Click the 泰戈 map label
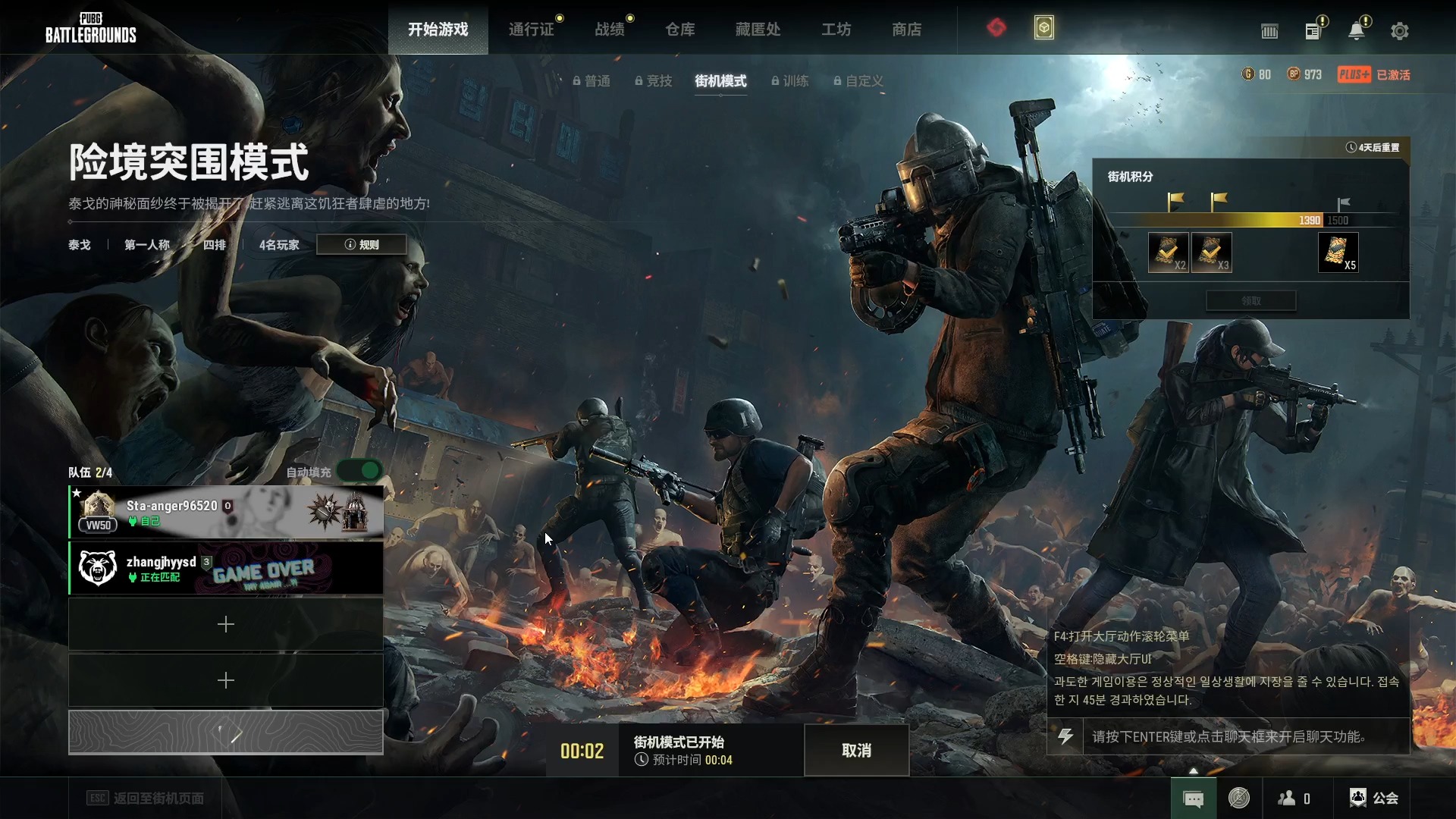This screenshot has width=1456, height=819. pos(80,245)
